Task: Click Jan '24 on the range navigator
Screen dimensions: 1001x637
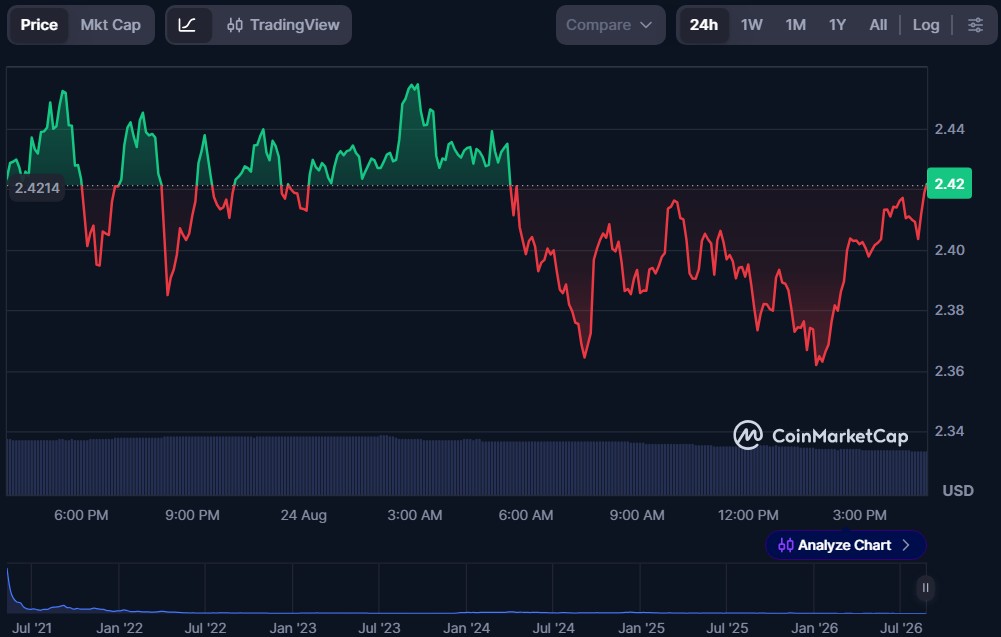Action: 467,628
